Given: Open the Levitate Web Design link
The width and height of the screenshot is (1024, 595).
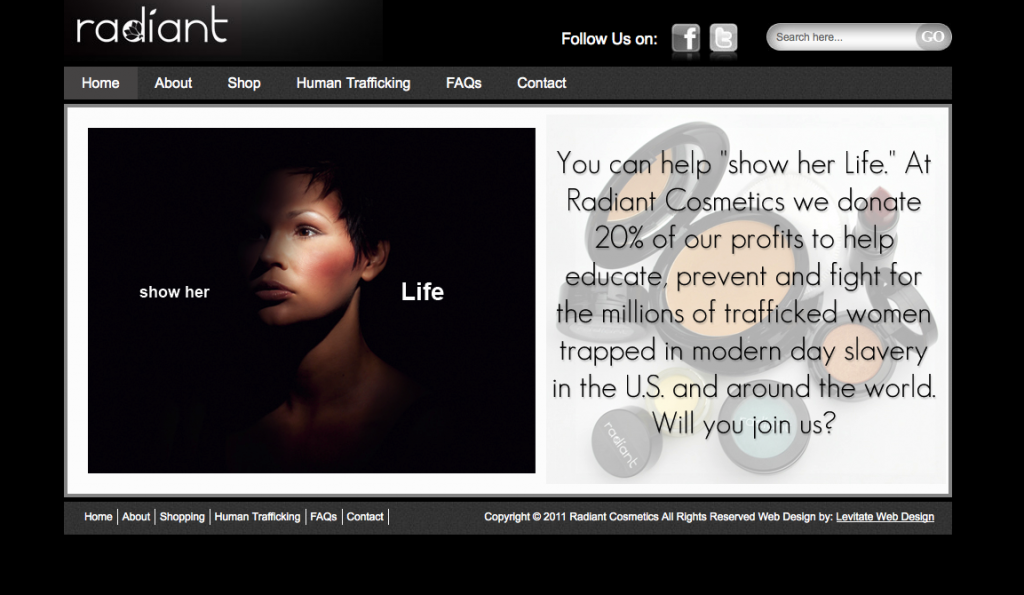Looking at the screenshot, I should click(885, 517).
